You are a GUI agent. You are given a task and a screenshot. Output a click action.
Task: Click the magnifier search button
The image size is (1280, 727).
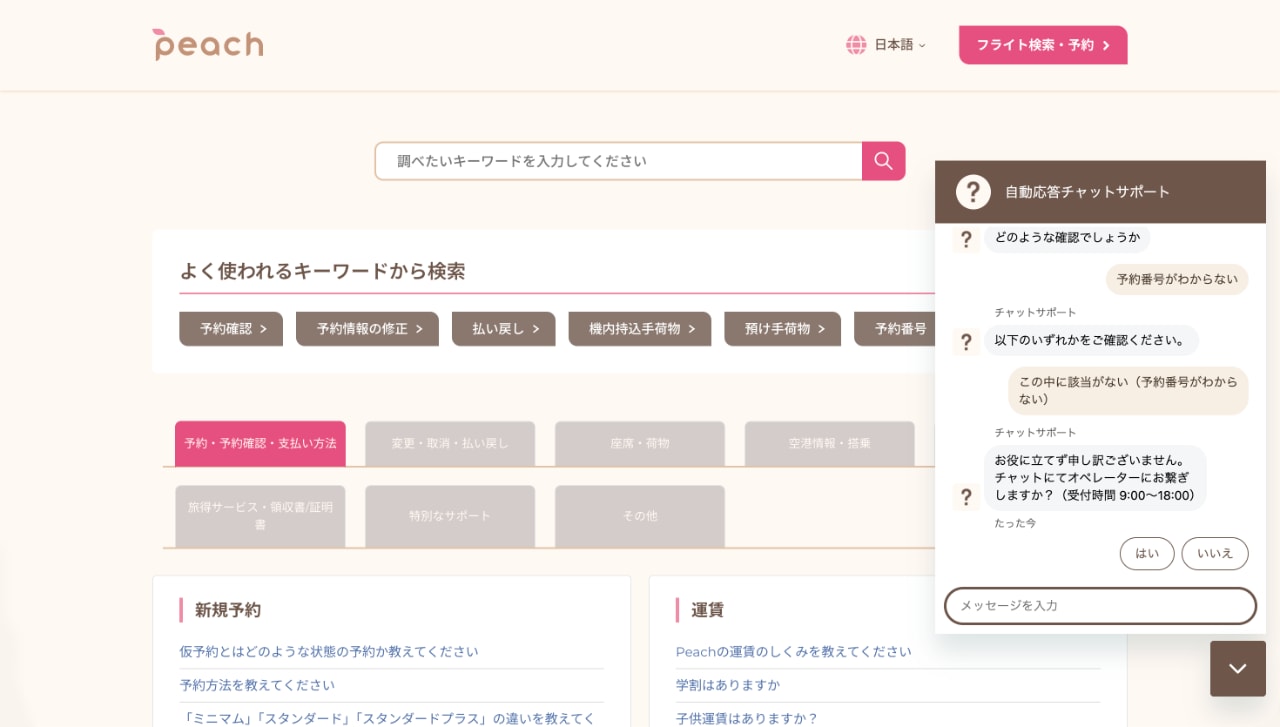884,161
